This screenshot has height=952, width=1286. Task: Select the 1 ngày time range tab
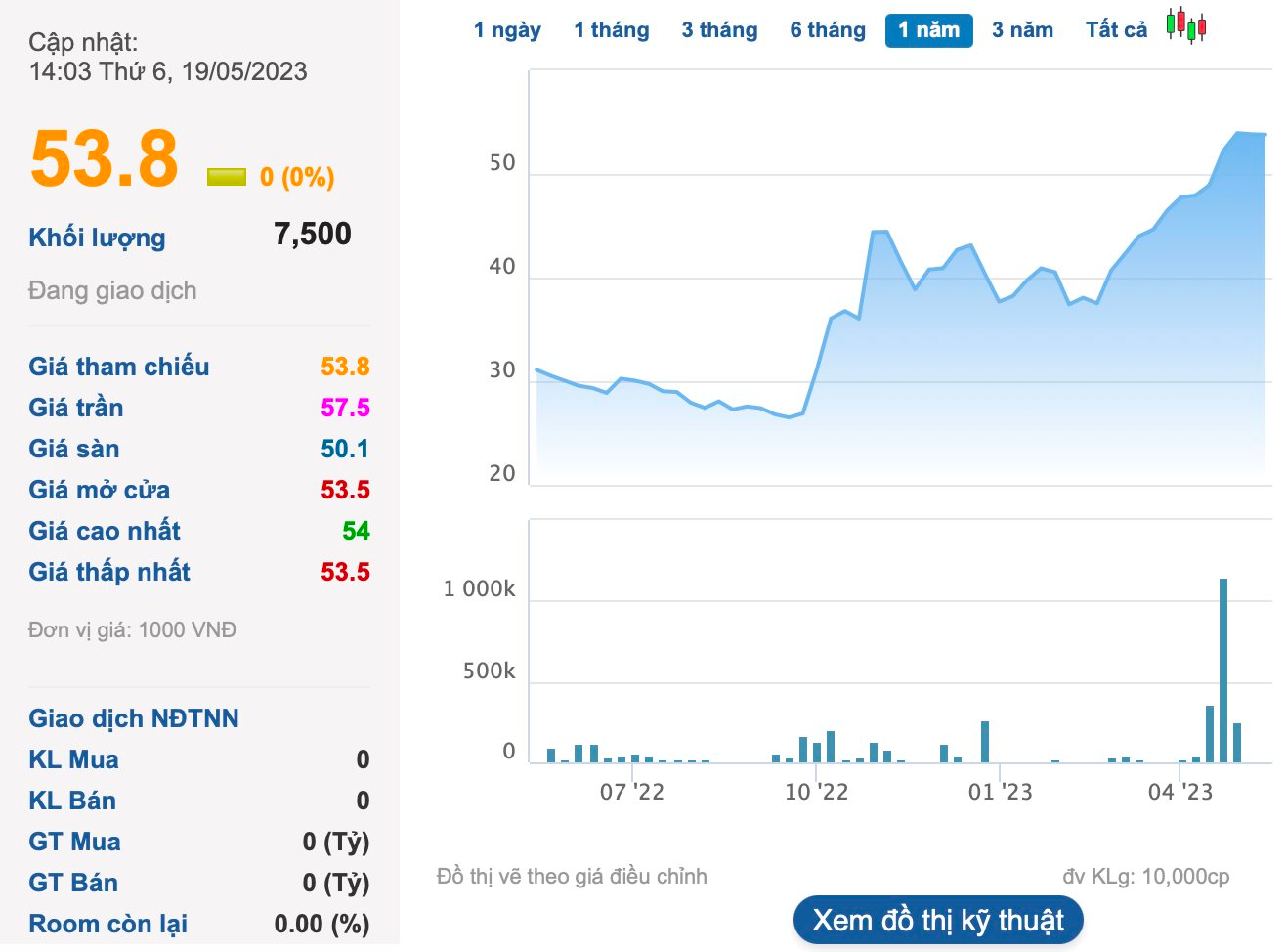tap(507, 30)
